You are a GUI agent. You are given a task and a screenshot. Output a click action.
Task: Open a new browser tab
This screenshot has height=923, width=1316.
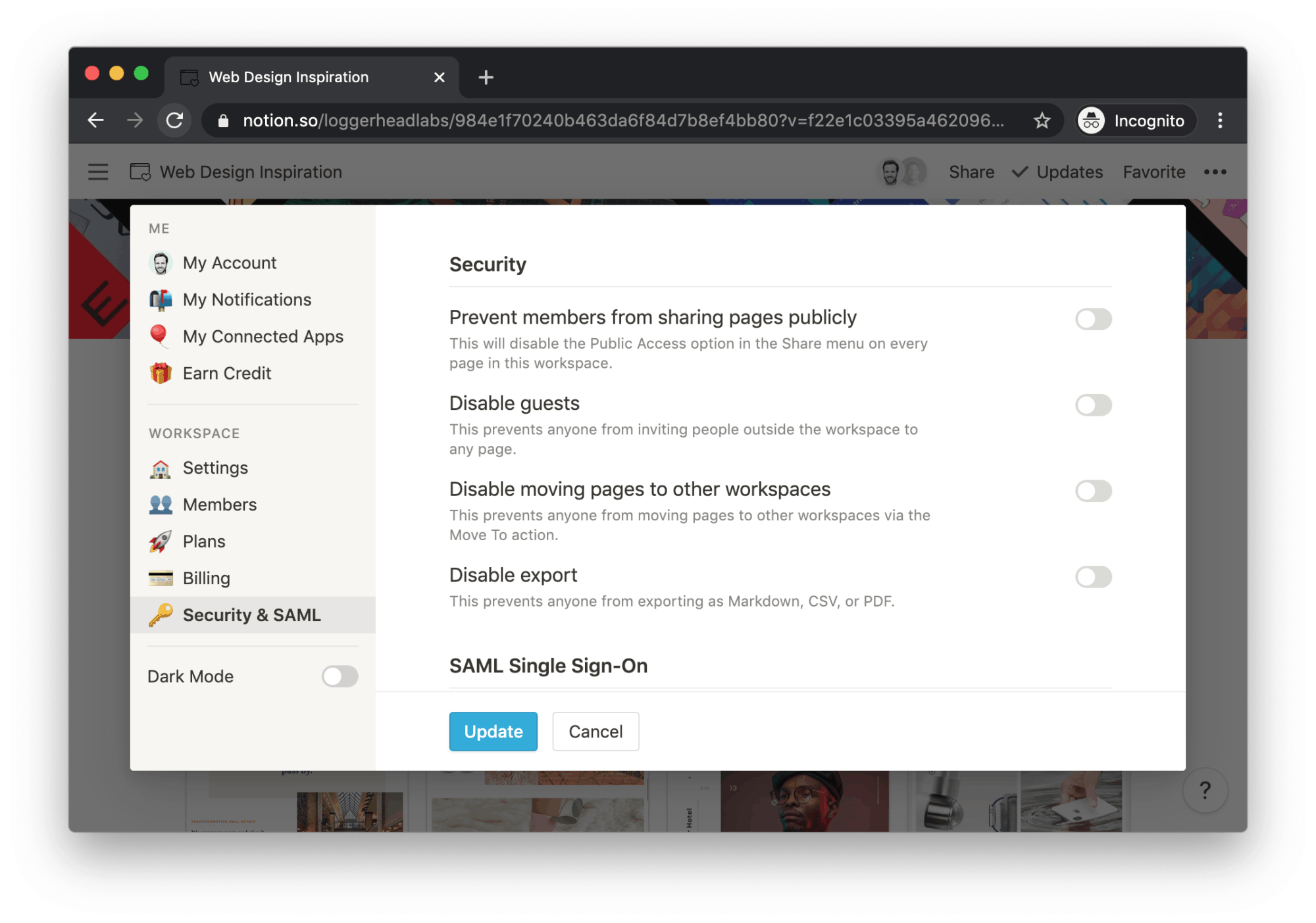(x=486, y=78)
